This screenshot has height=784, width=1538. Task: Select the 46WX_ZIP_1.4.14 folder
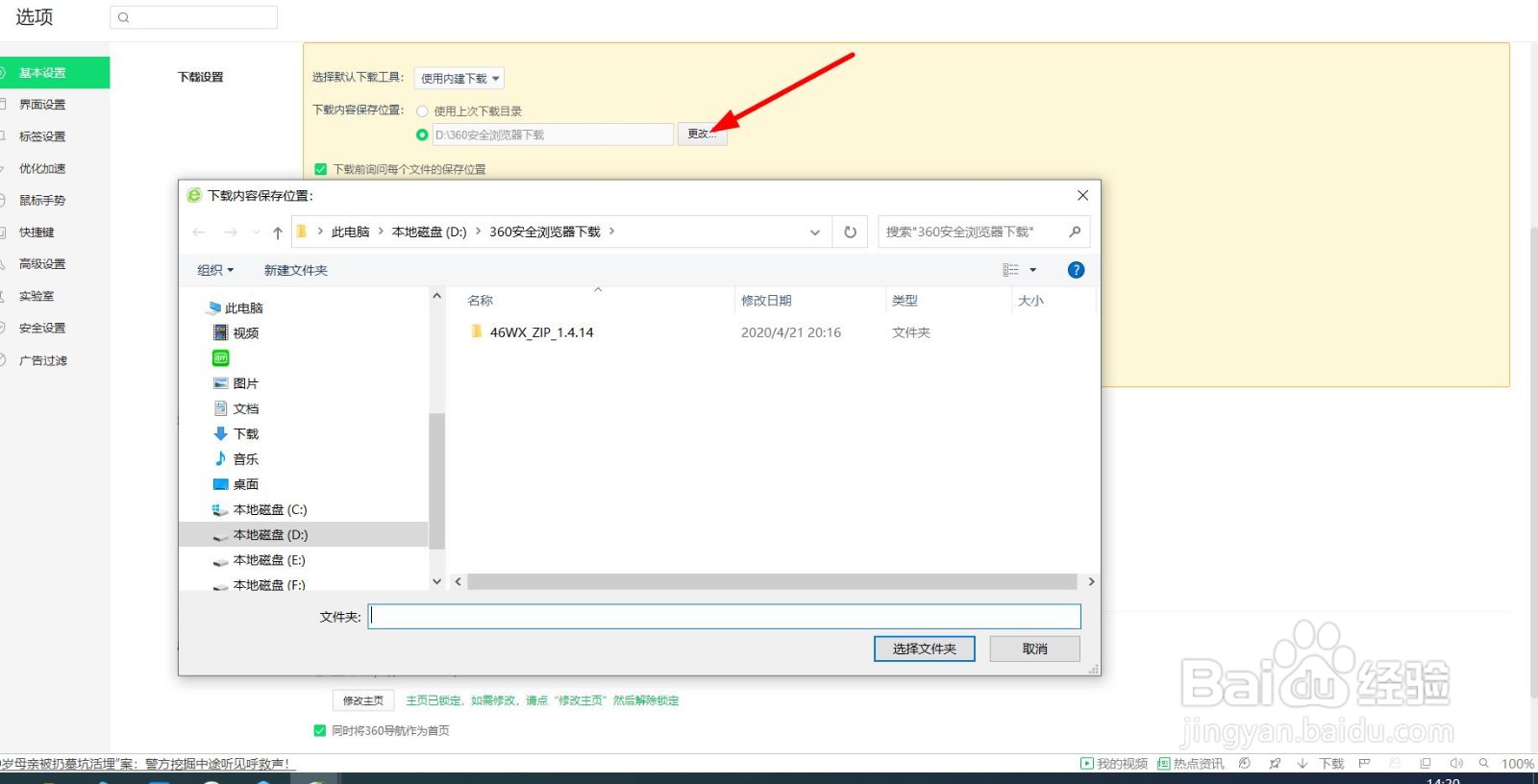point(532,332)
